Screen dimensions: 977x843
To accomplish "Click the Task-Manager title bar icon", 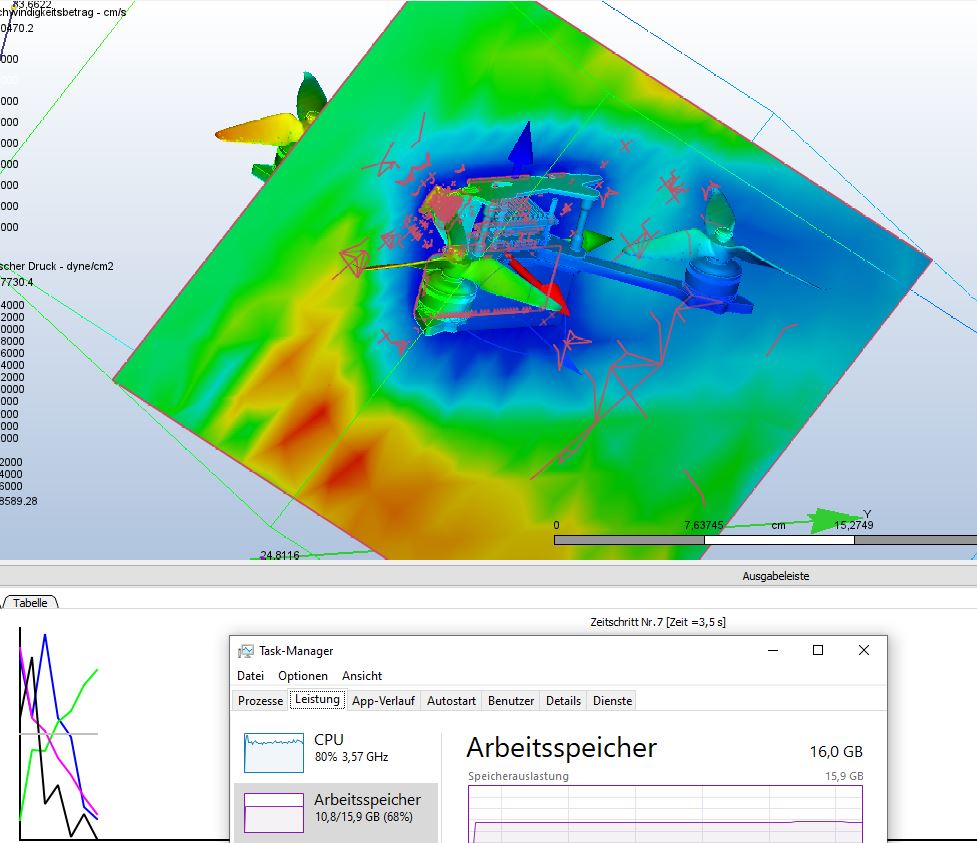I will coord(245,651).
